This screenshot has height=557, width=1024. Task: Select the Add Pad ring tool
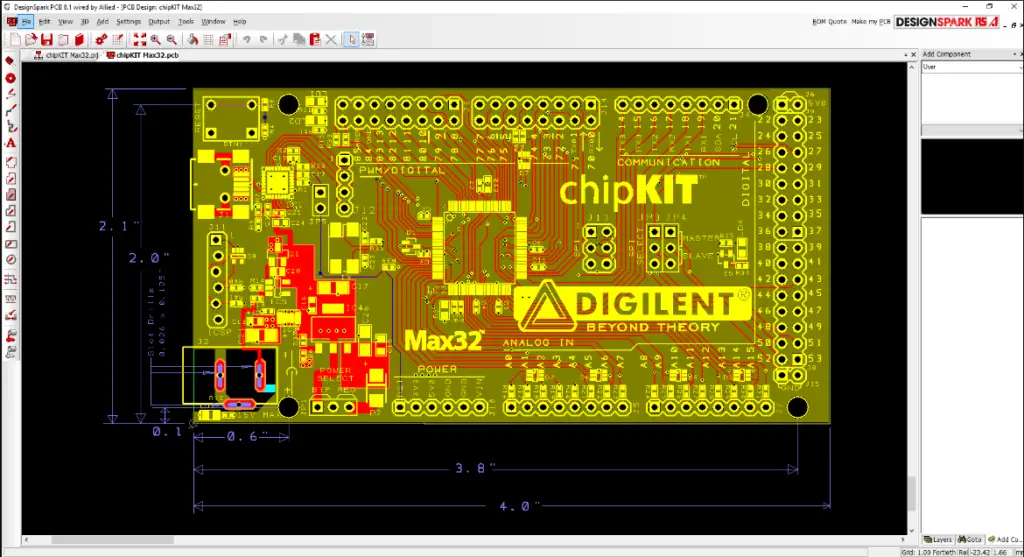pos(10,78)
